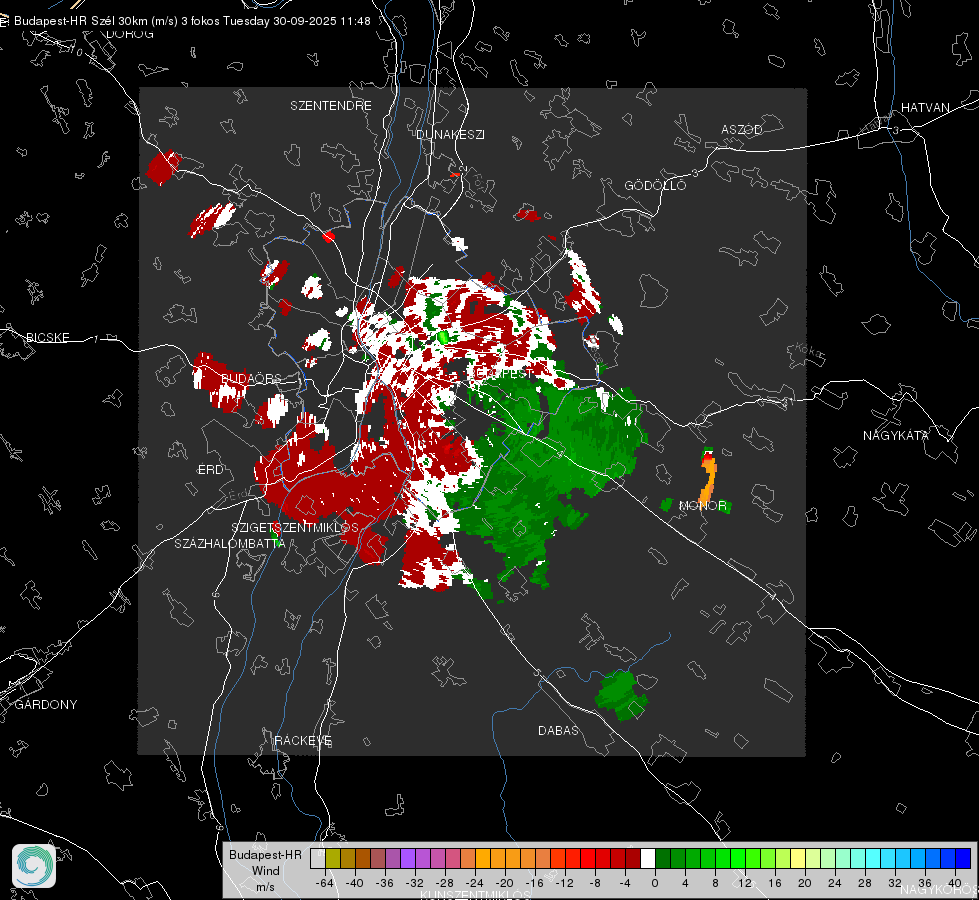Click the '40' legend scale value
Screen dimensions: 979x900
click(x=955, y=883)
